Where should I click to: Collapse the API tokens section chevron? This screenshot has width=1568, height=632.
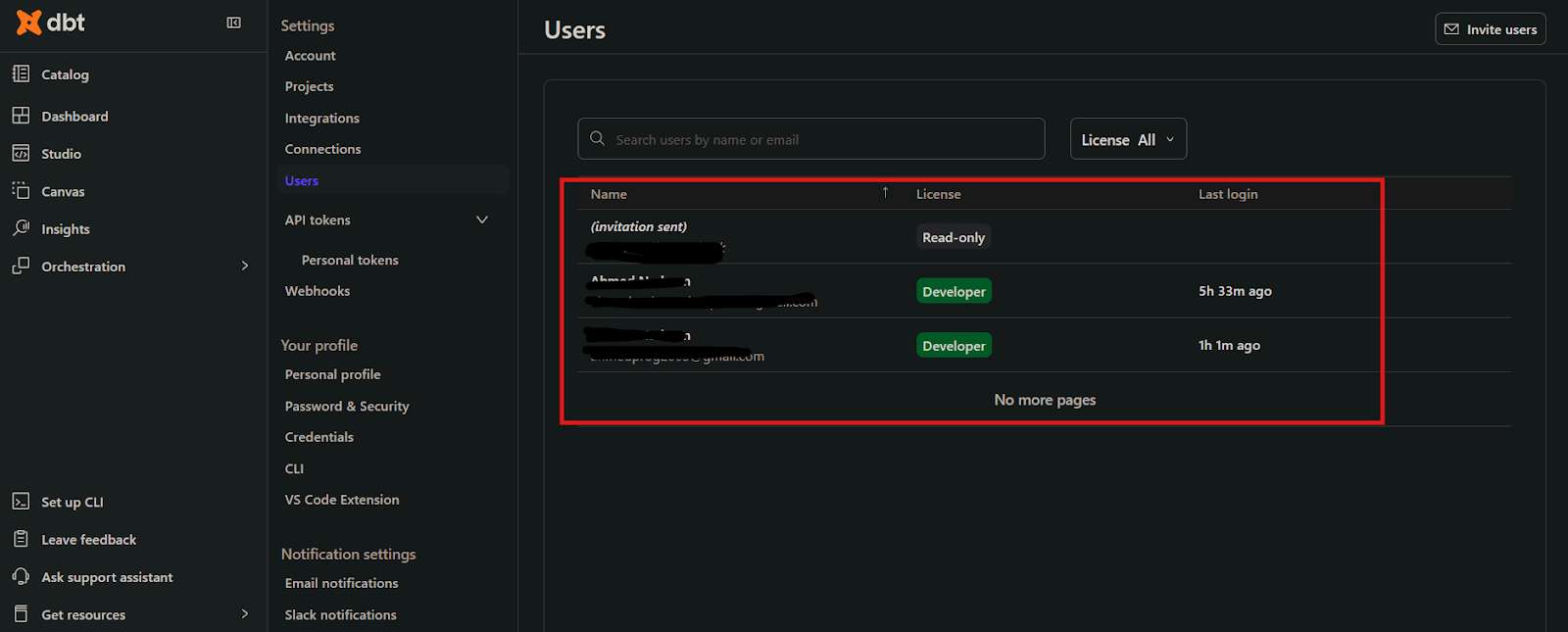point(481,219)
